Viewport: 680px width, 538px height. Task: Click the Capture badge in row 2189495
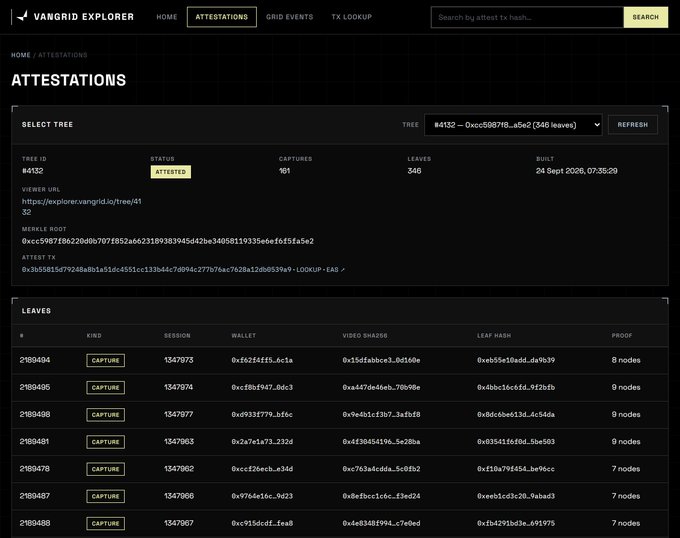point(105,388)
